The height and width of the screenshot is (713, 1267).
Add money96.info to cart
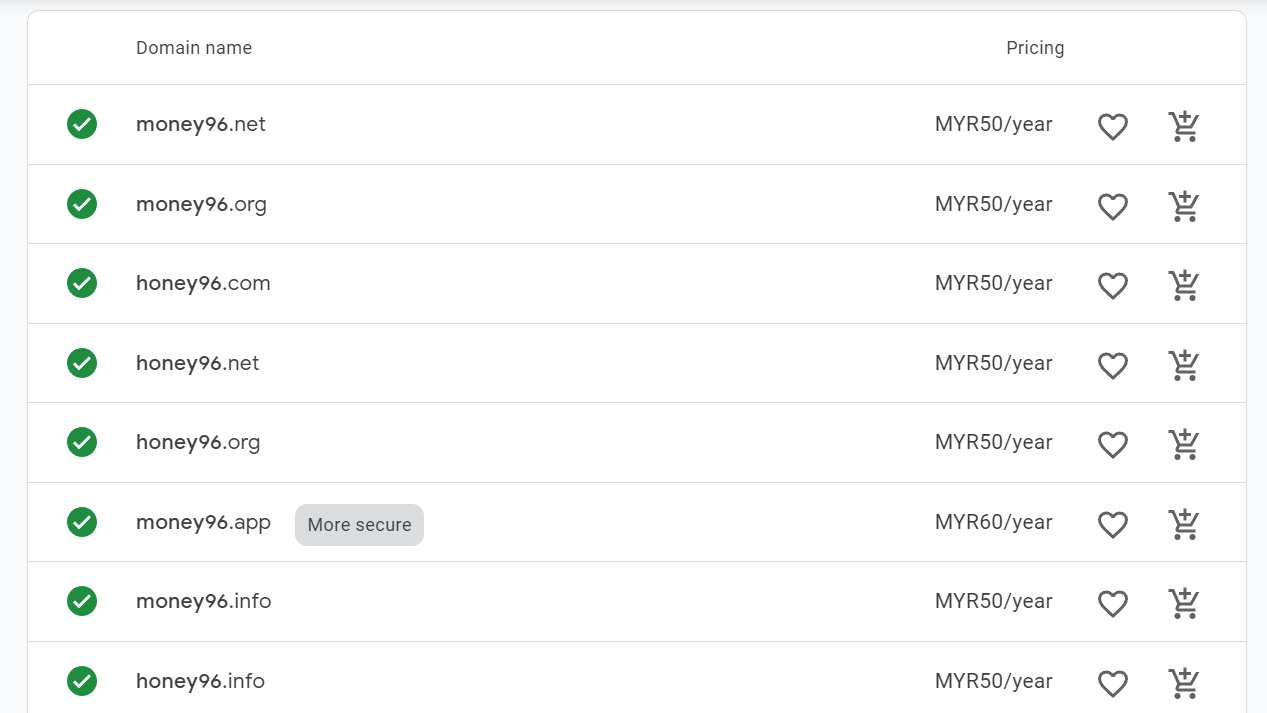1184,603
